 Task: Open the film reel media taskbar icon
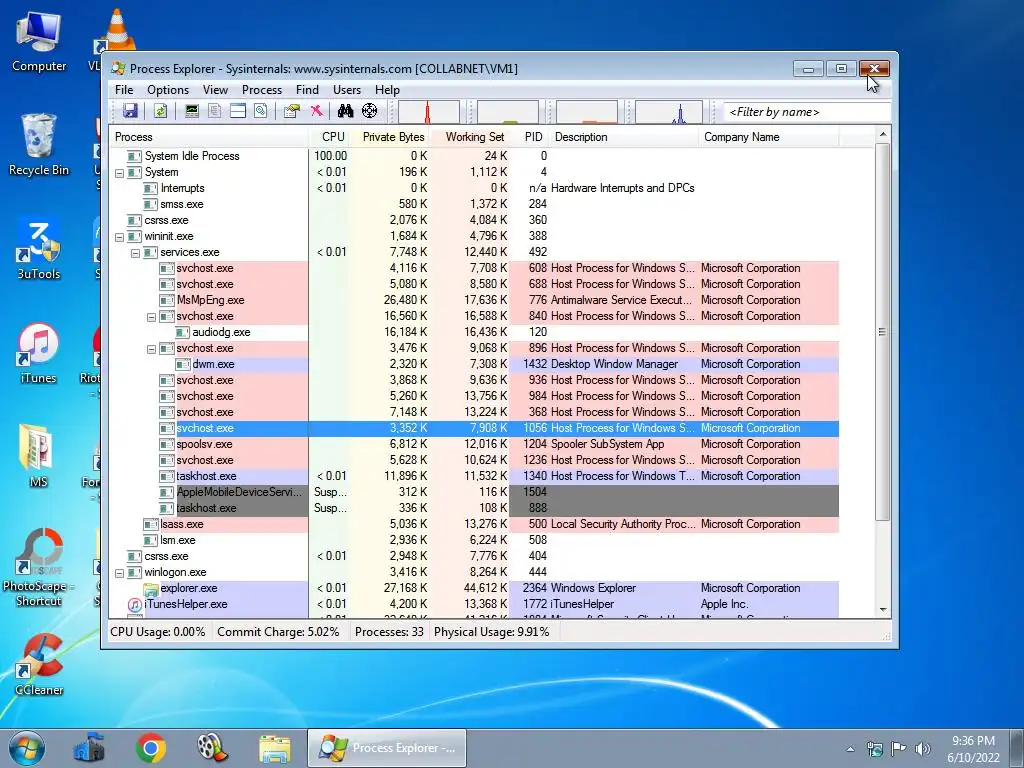click(x=213, y=748)
